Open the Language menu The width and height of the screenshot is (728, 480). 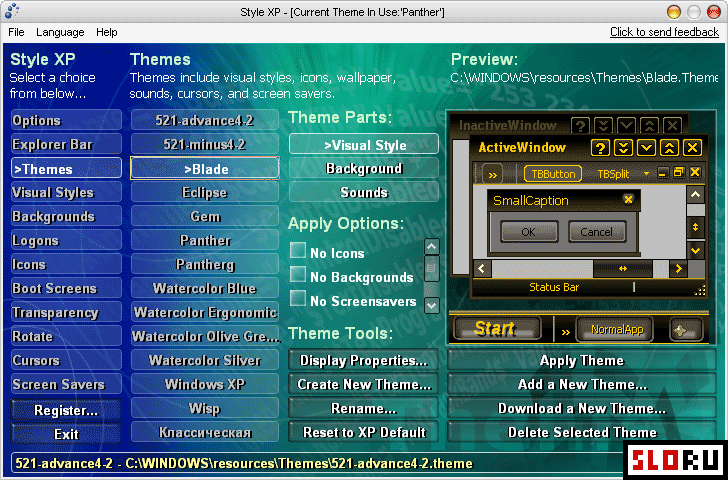pyautogui.click(x=60, y=32)
